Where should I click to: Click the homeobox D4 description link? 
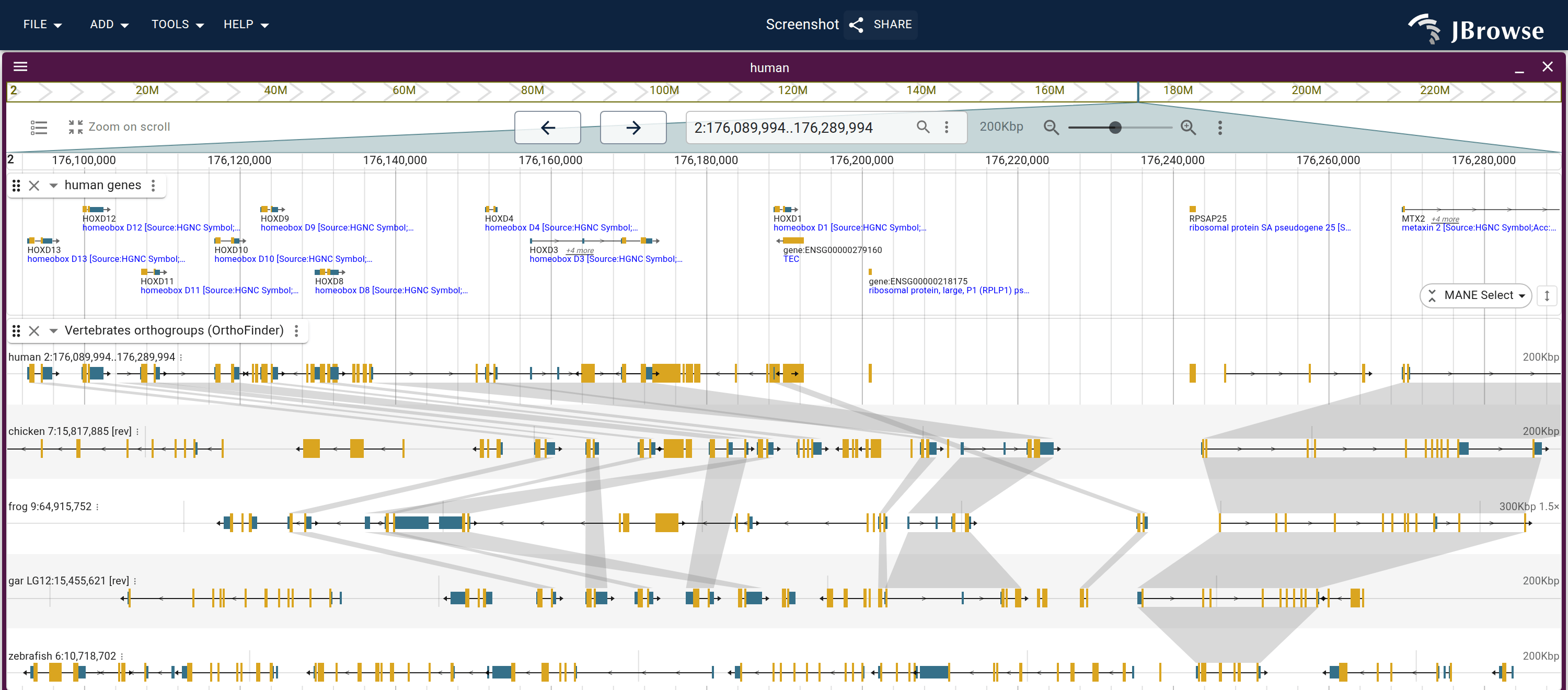coord(561,228)
